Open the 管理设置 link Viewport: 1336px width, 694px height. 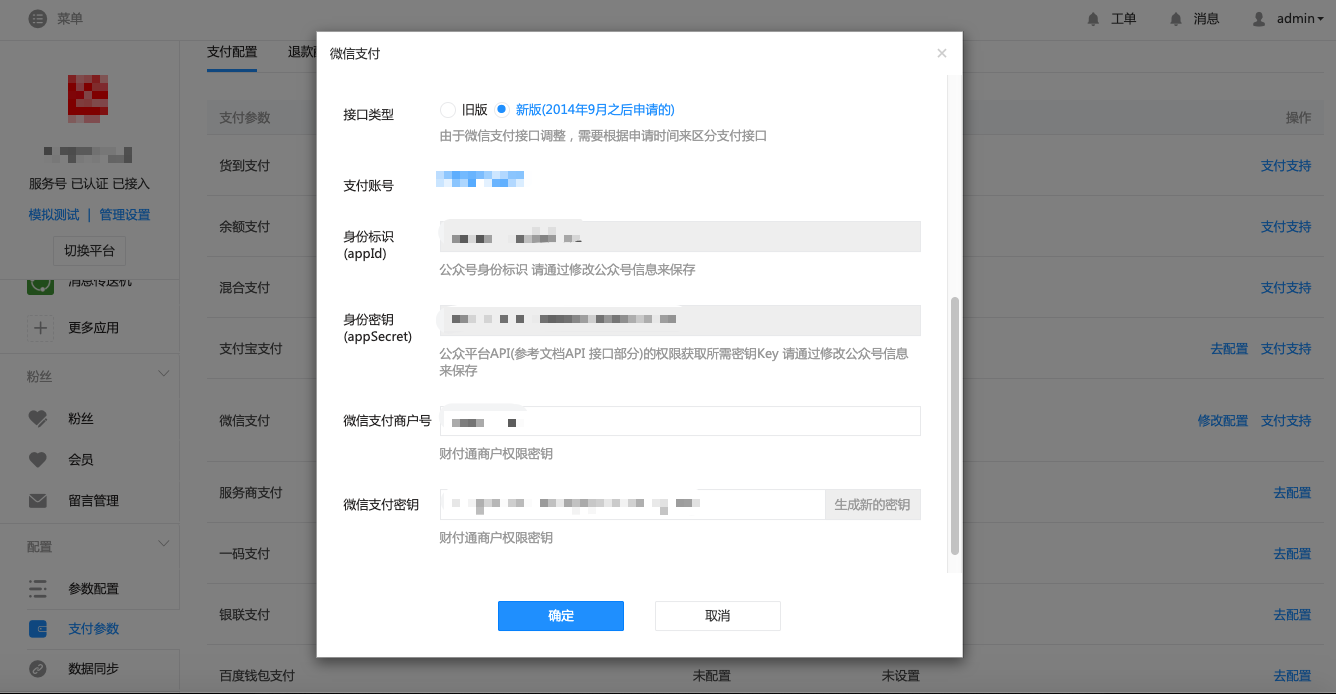click(124, 215)
